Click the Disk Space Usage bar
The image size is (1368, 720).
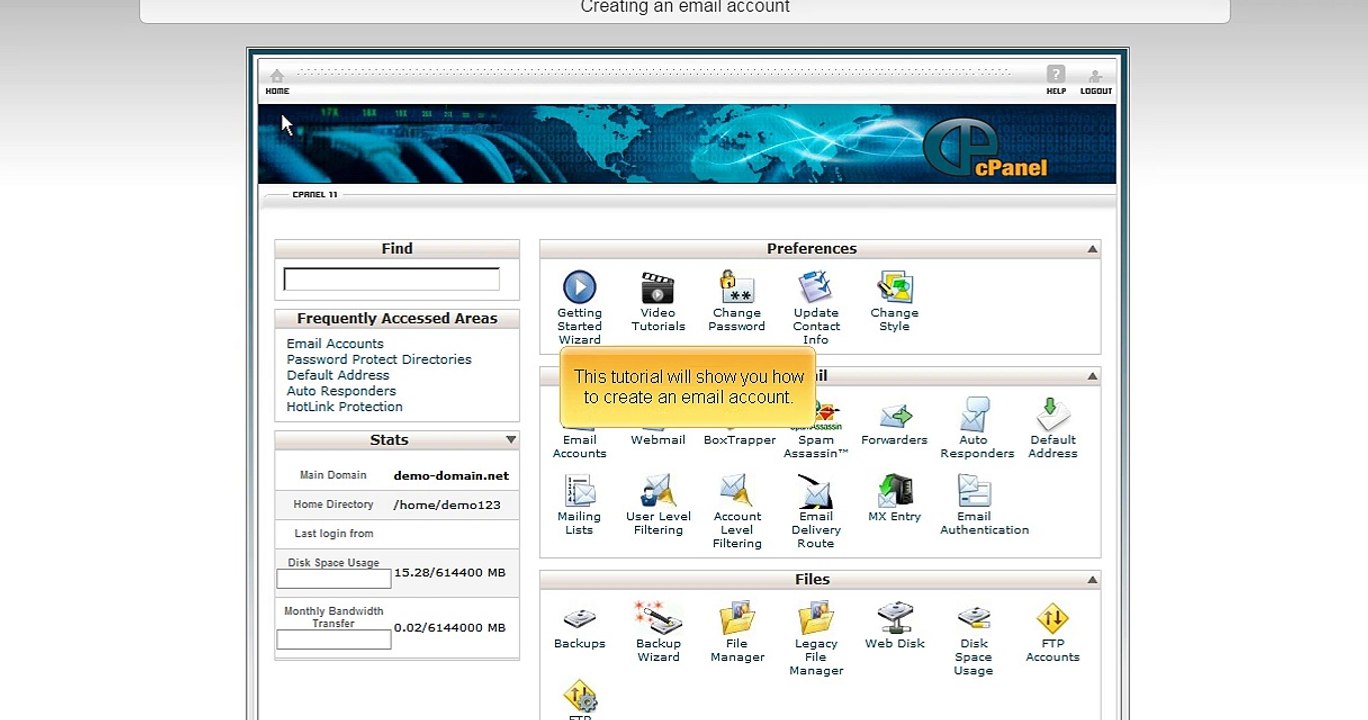click(x=333, y=579)
